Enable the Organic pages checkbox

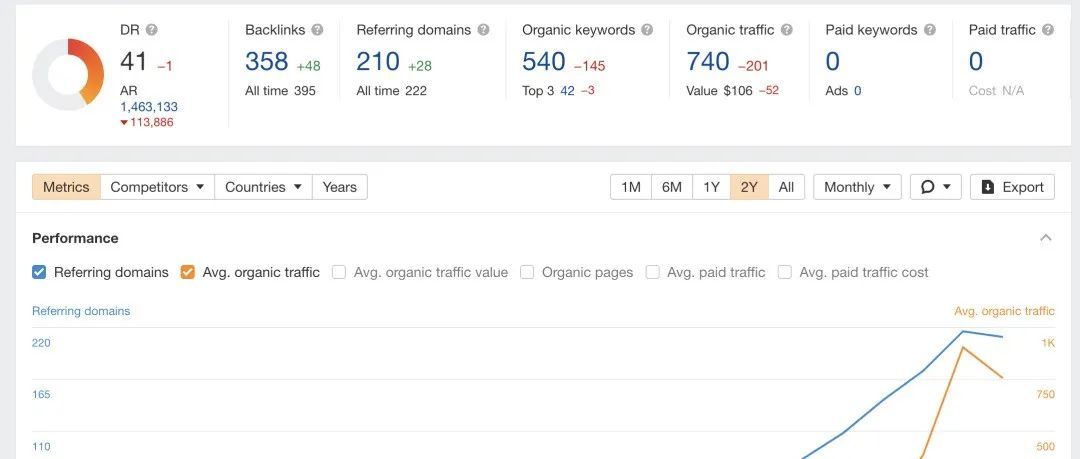click(527, 272)
